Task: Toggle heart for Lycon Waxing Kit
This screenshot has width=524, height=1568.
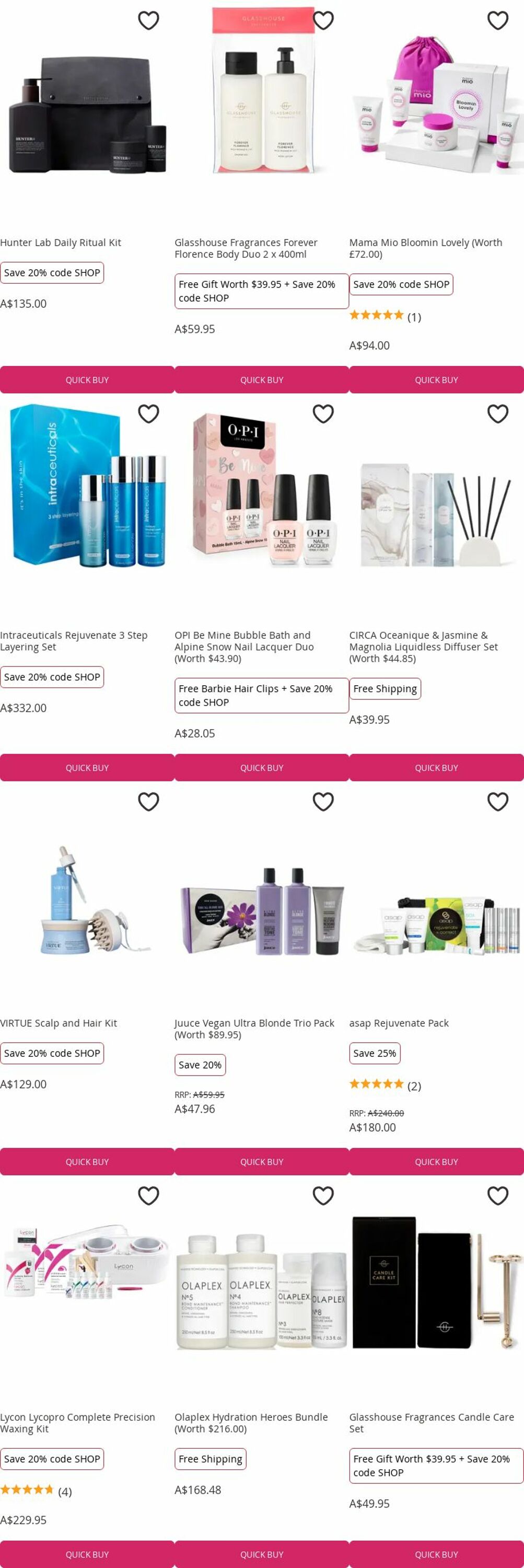Action: (148, 1195)
